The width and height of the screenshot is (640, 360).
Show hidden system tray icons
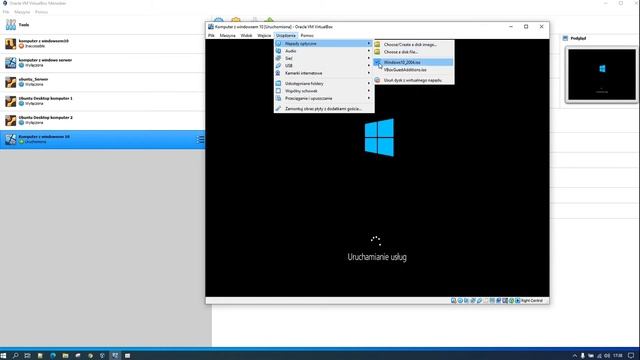point(575,356)
